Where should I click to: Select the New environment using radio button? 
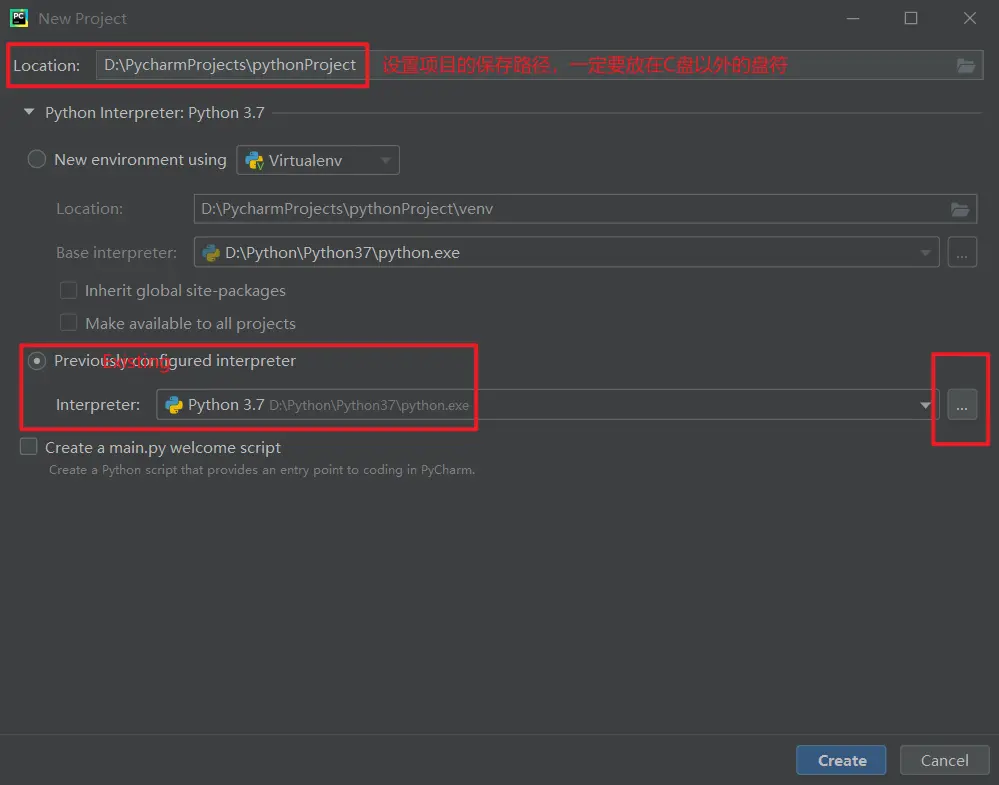tap(37, 159)
